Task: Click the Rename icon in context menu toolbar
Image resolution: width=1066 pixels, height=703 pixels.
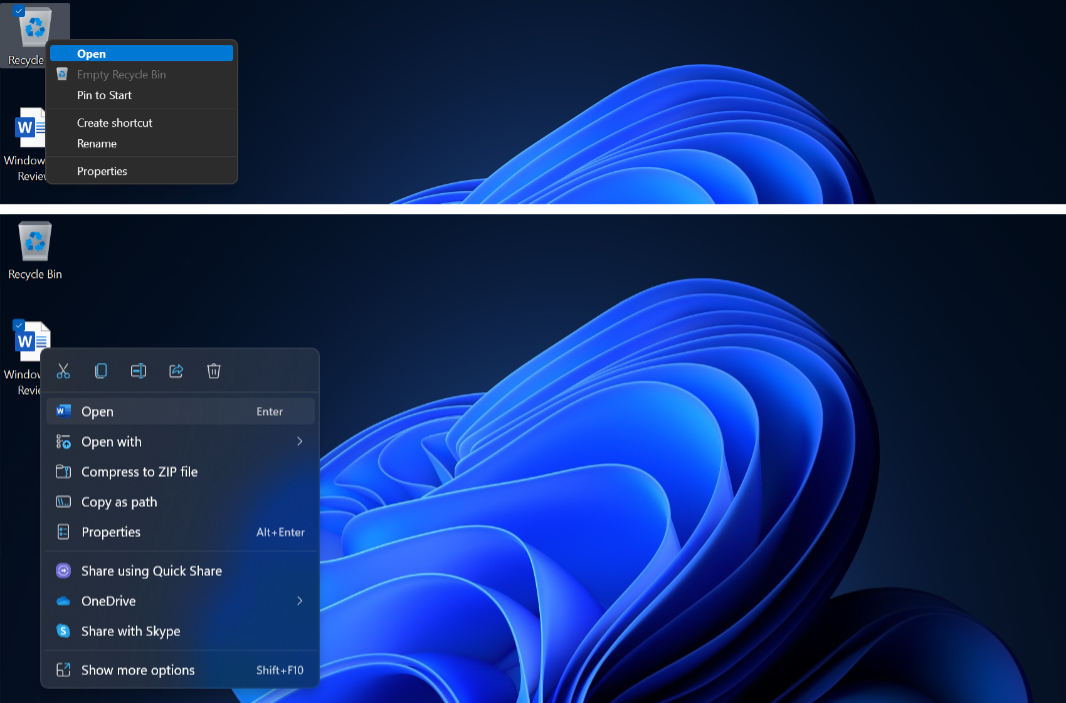Action: pyautogui.click(x=138, y=371)
